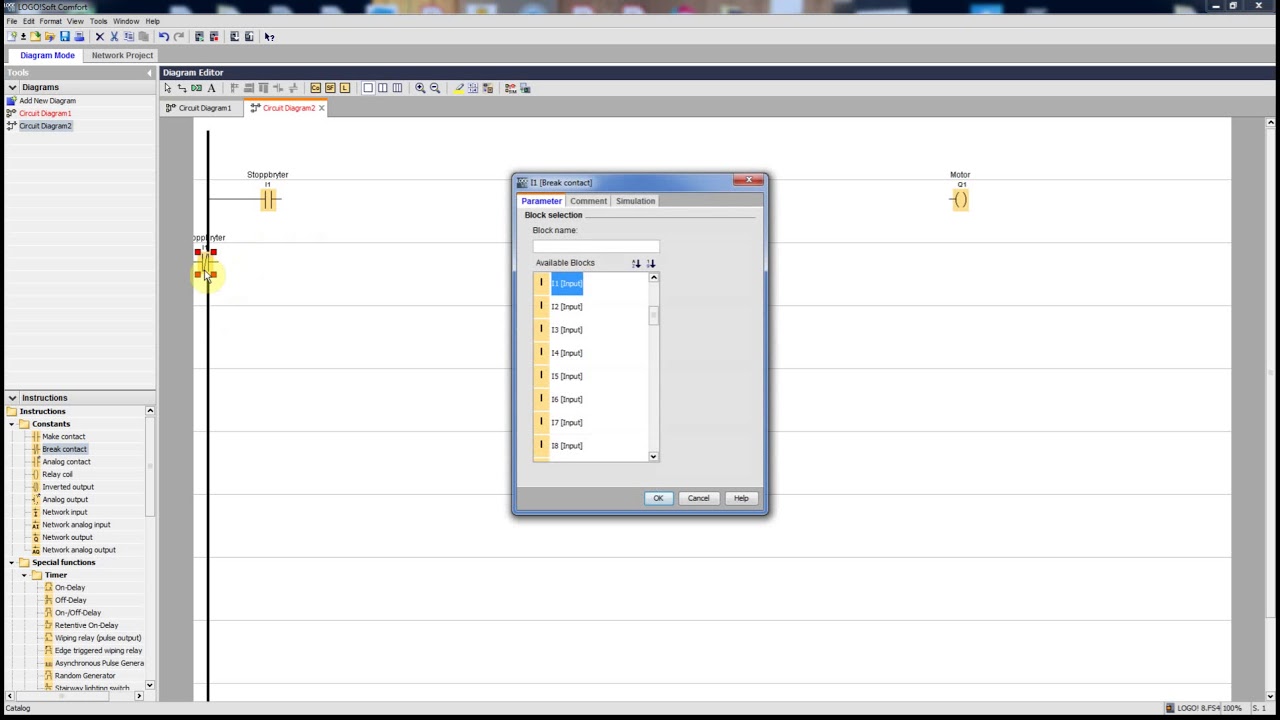
Task: Click Cancel in the dialog
Action: (698, 498)
